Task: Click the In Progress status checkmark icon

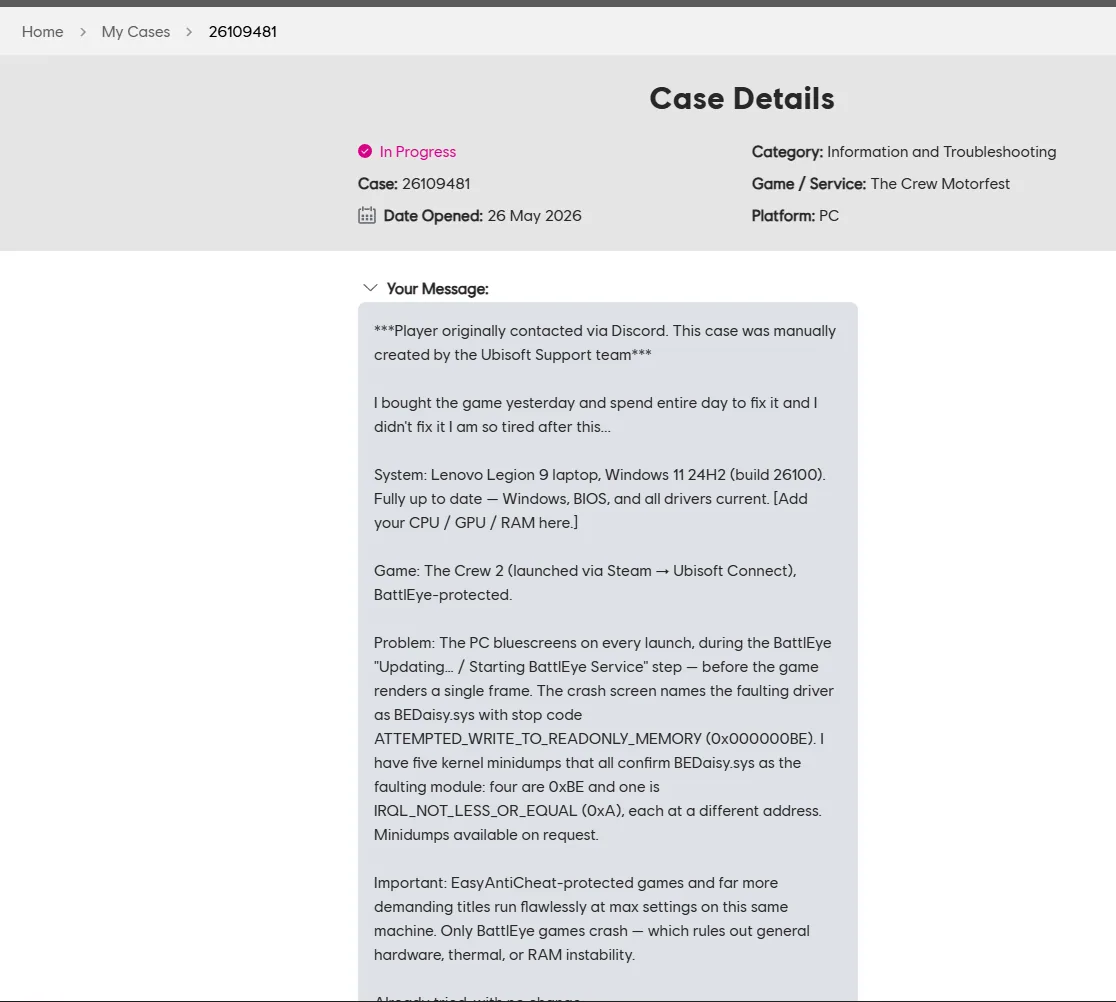Action: click(x=365, y=151)
